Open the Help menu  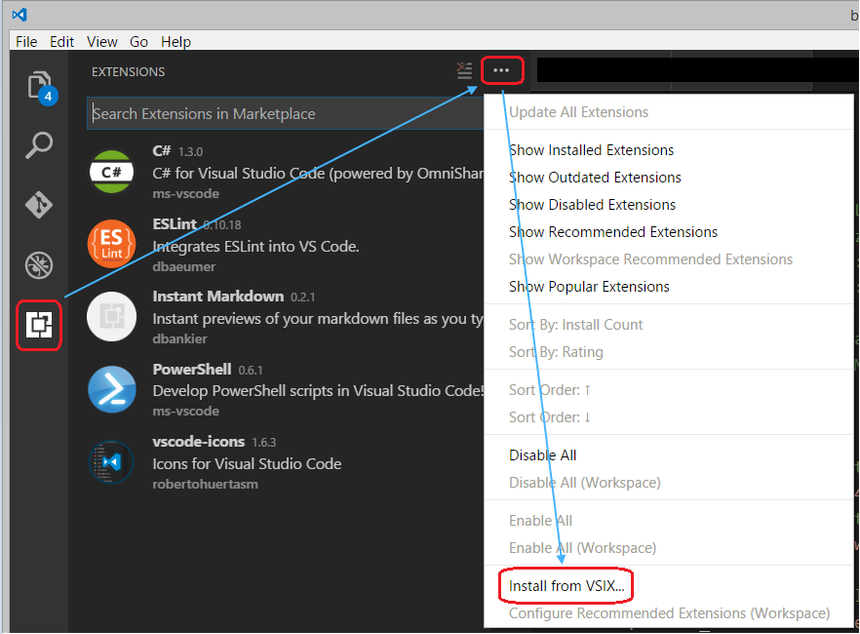coord(176,42)
